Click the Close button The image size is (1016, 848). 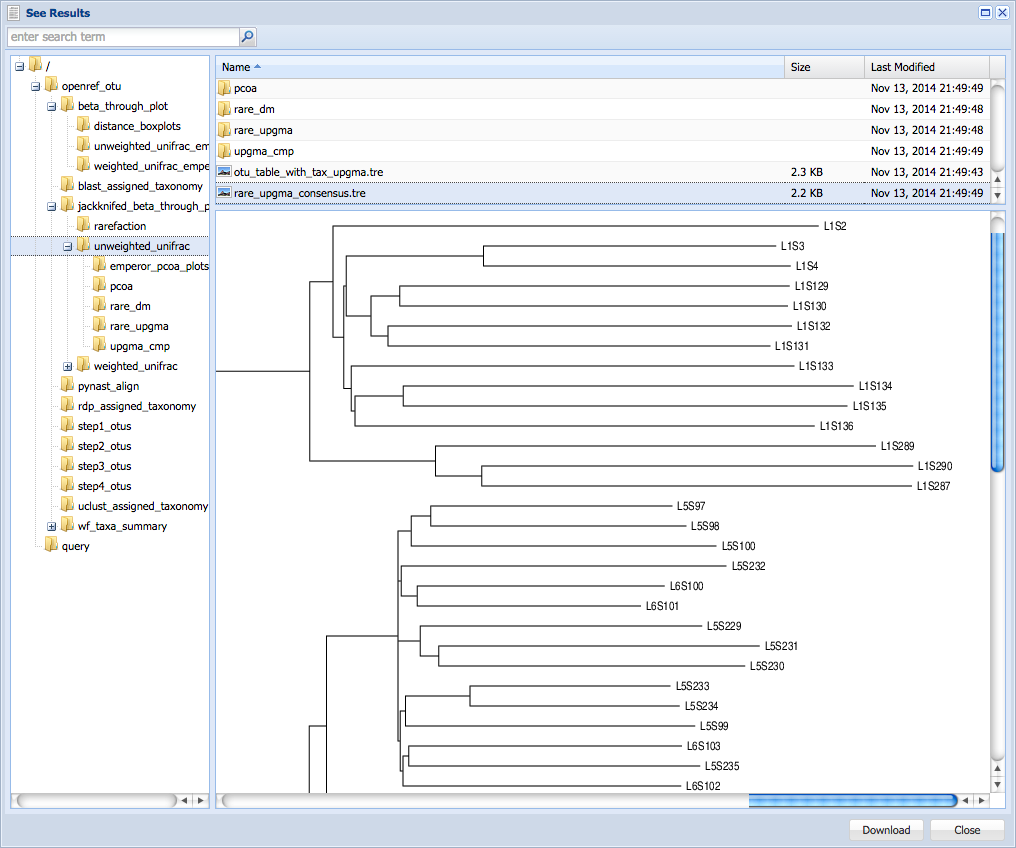967,830
